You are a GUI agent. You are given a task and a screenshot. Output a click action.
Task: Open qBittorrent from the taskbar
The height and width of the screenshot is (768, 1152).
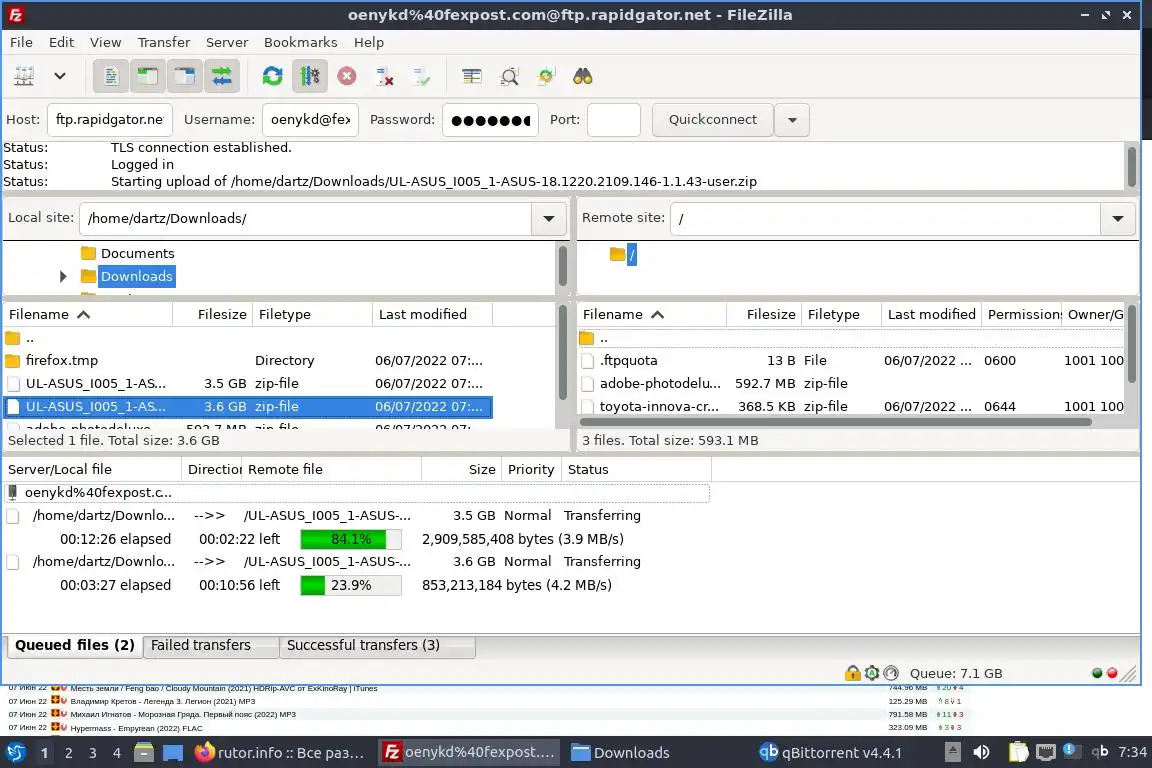tap(830, 753)
